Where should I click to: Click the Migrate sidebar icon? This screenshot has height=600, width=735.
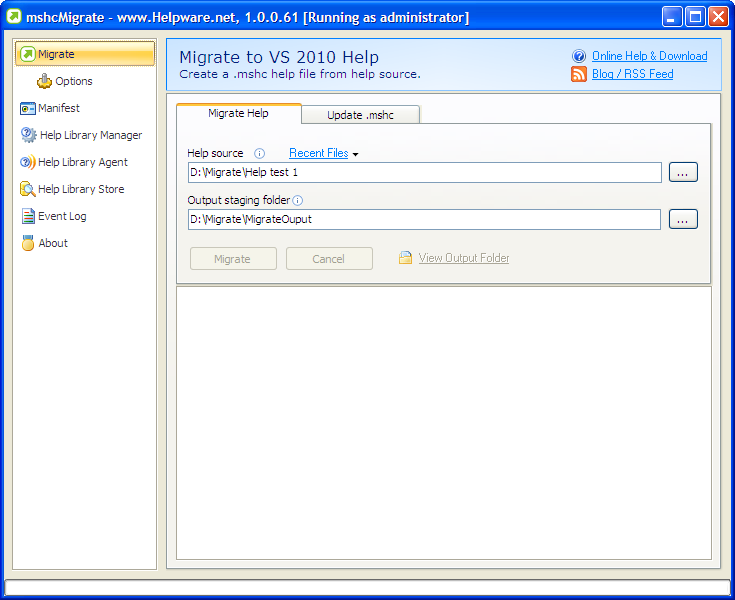coord(28,54)
